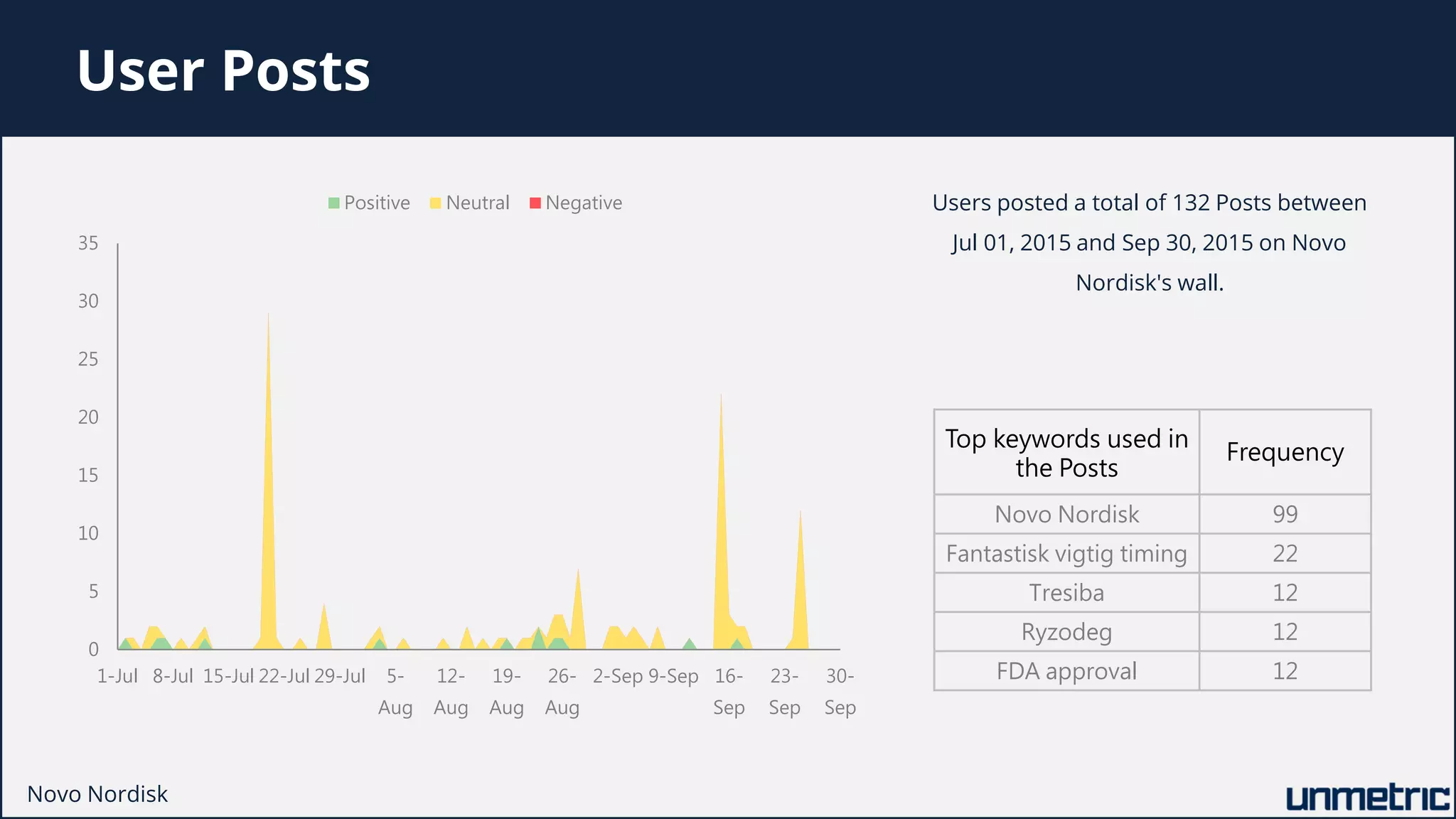Click the '12-Aug' axis label

[451, 692]
